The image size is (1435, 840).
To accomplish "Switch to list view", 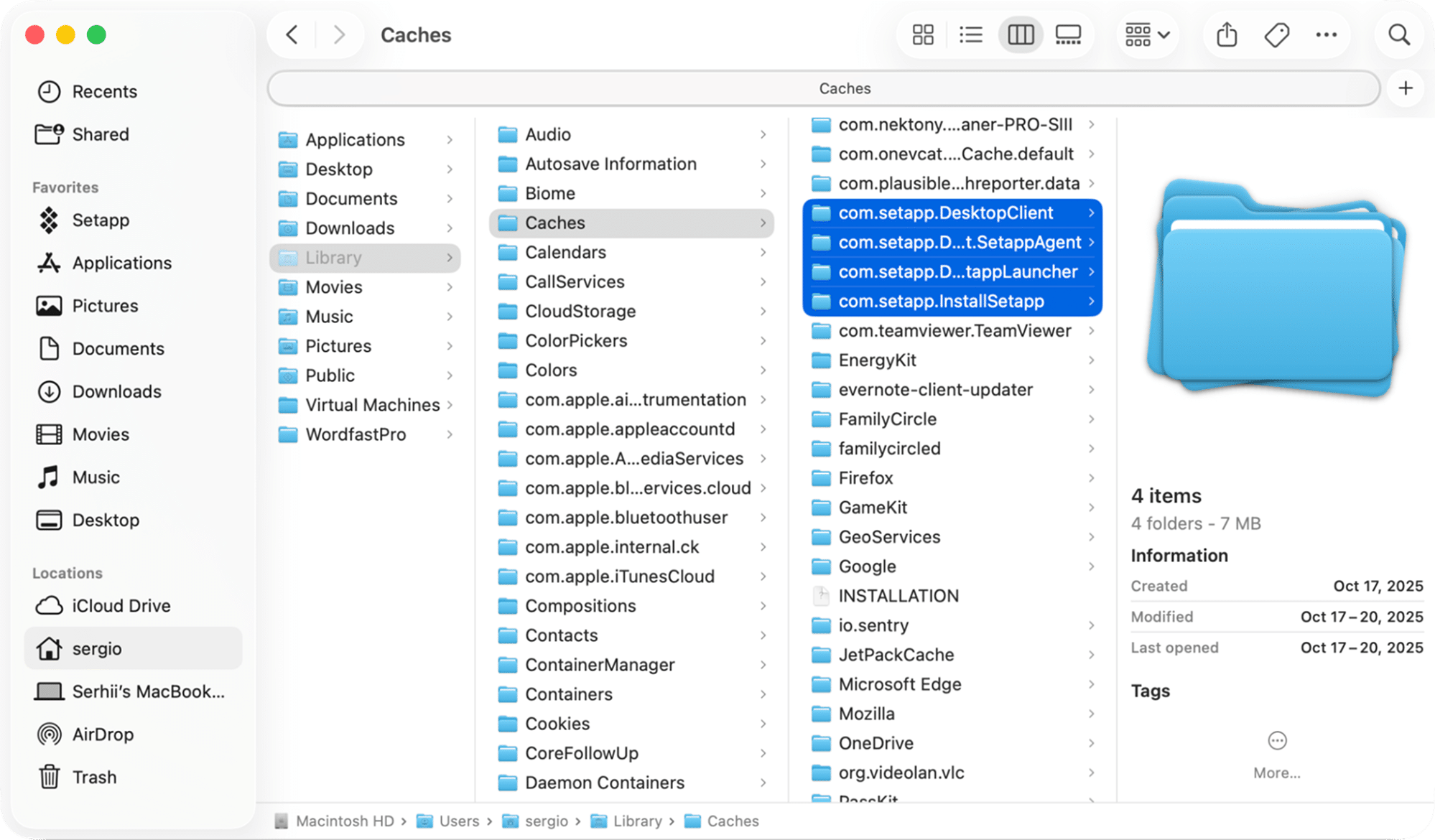I will 971,34.
